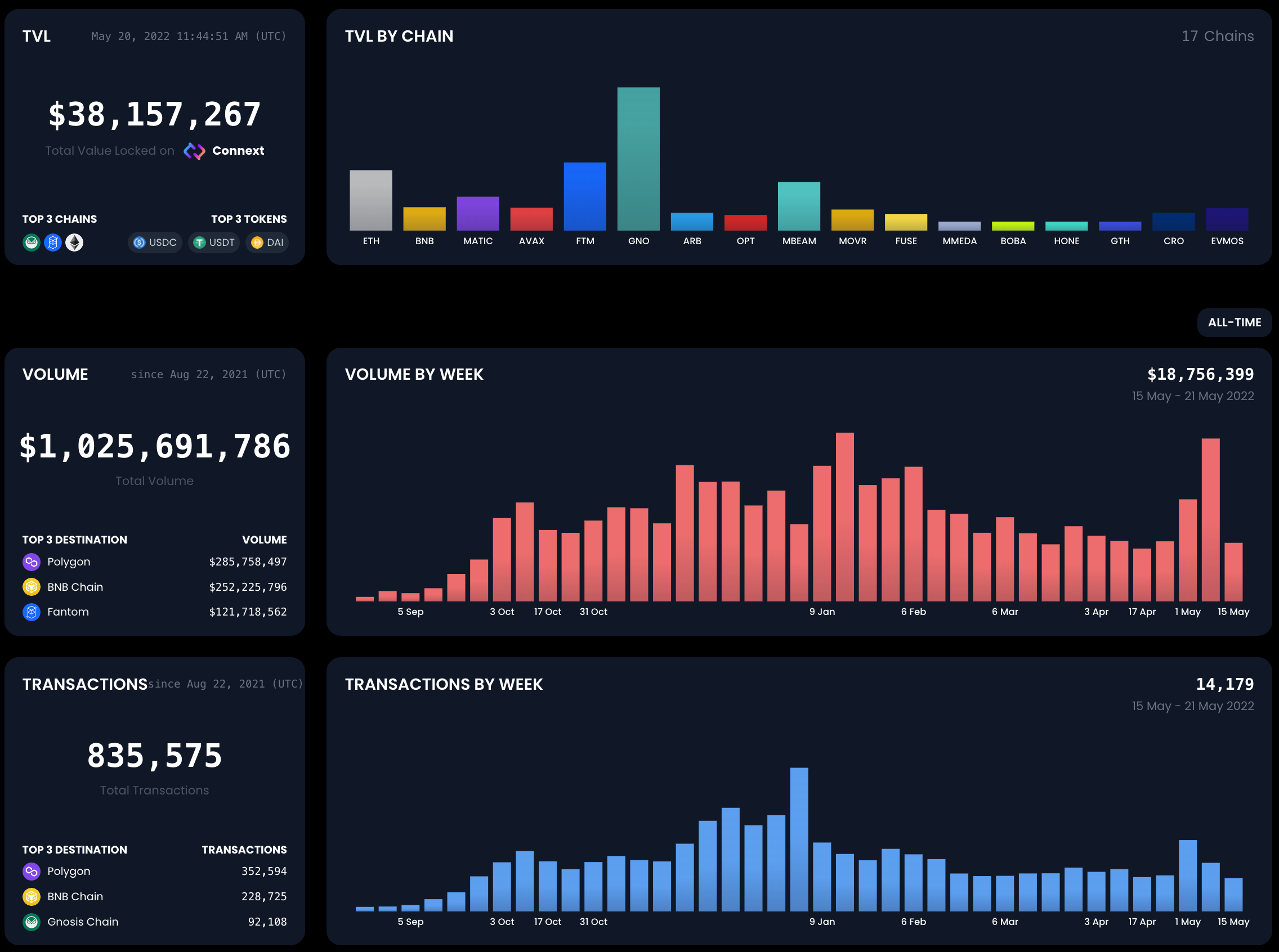Click the ETH label in TVL by Chain
This screenshot has height=952, width=1279.
pyautogui.click(x=371, y=241)
